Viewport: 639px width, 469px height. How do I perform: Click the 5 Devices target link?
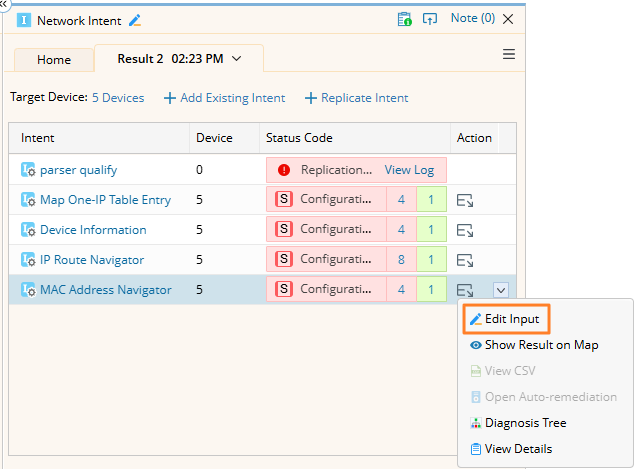point(118,98)
